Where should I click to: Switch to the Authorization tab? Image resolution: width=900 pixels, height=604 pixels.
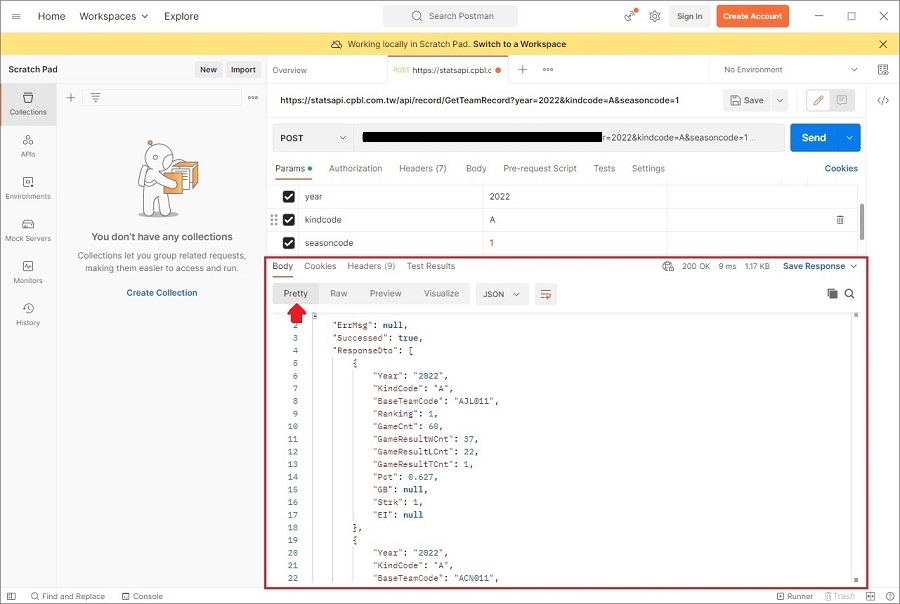[355, 168]
